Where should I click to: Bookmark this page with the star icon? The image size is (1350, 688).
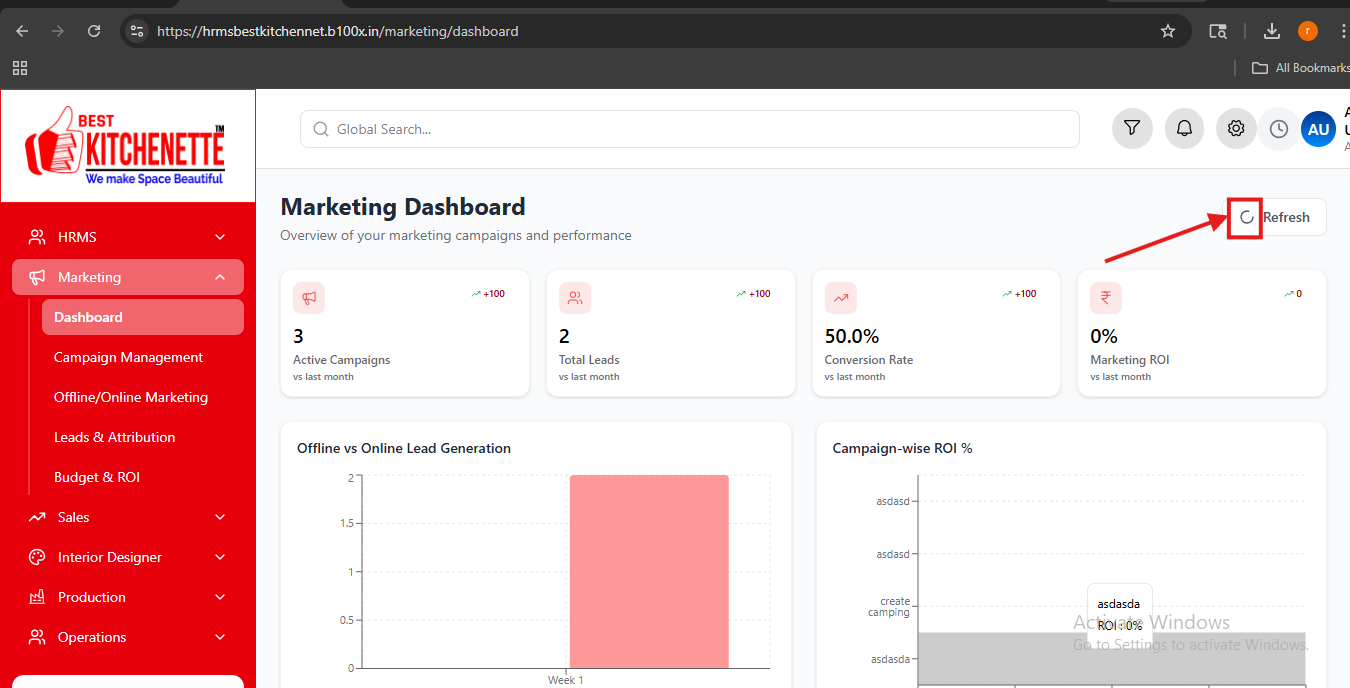pyautogui.click(x=1167, y=31)
